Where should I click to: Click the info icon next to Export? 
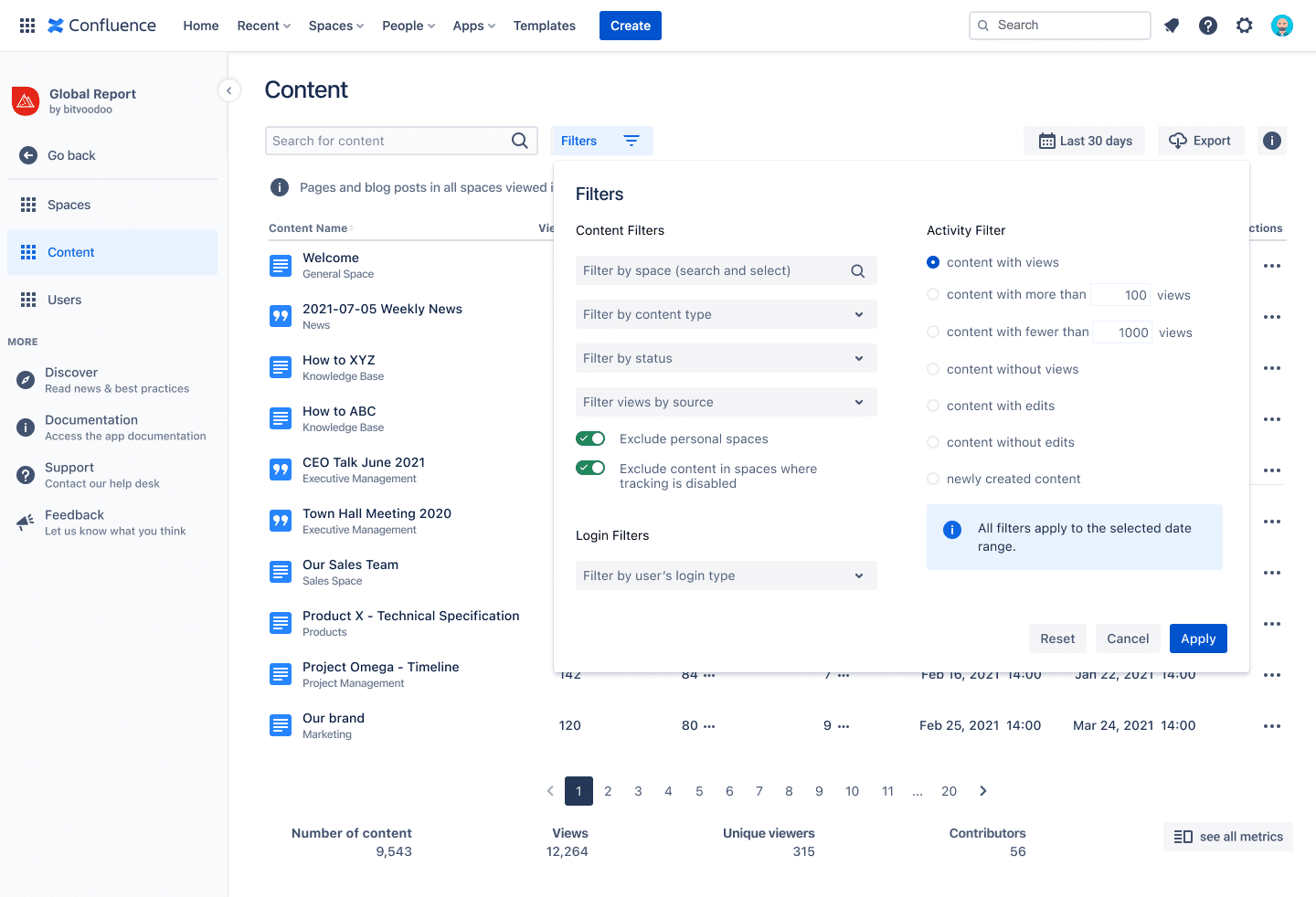1271,141
